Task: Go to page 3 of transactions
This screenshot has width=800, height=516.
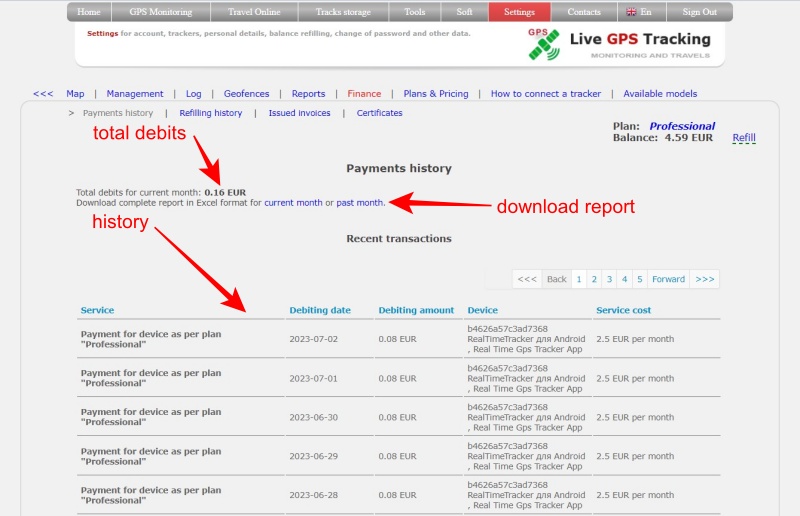Action: click(609, 279)
